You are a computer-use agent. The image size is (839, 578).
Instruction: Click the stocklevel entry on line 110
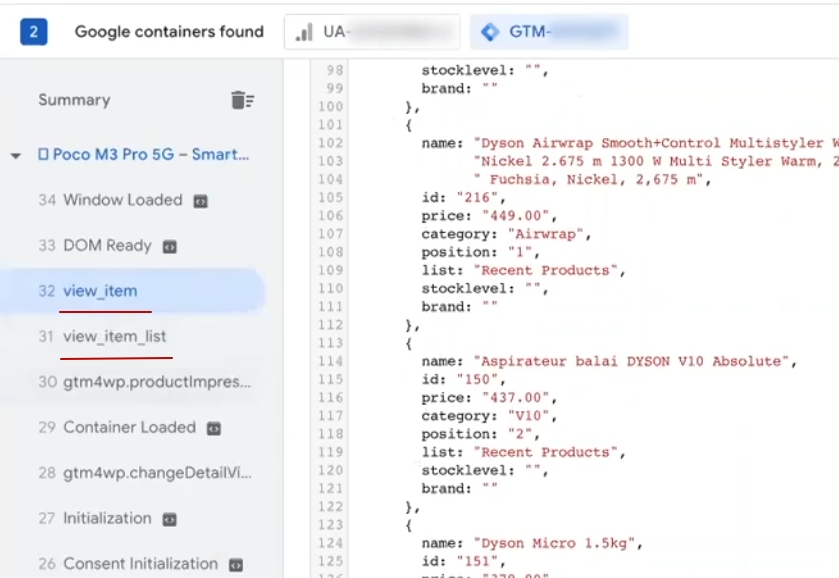pyautogui.click(x=485, y=289)
